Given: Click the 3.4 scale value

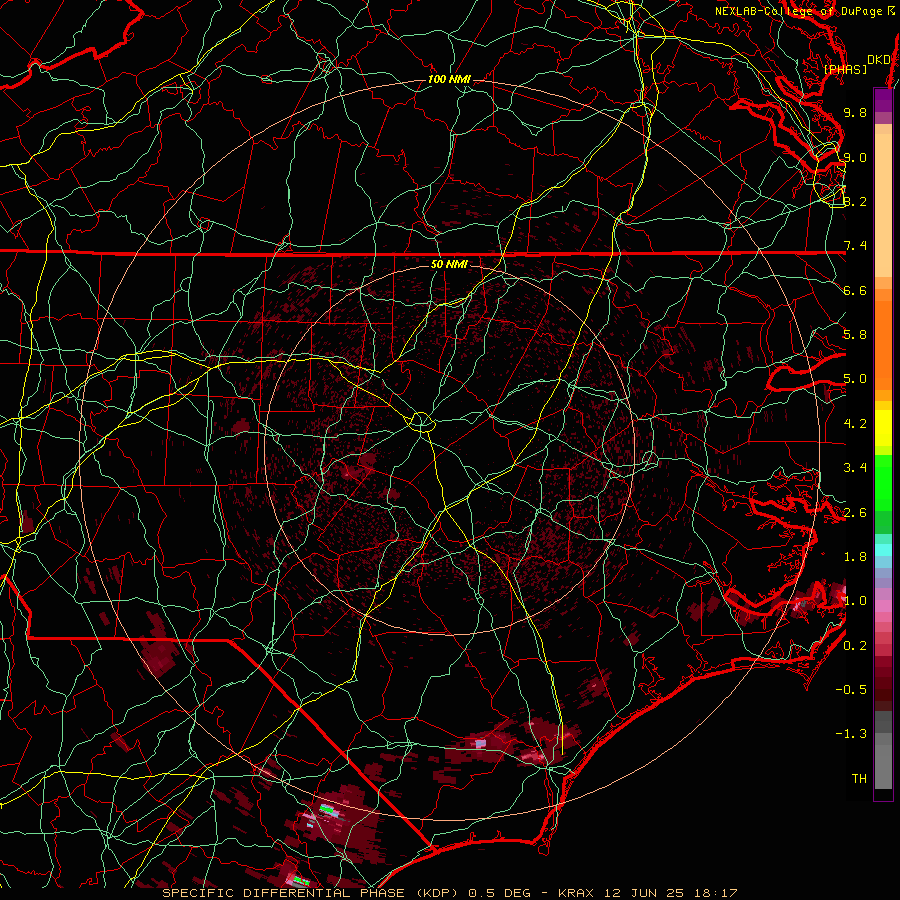Looking at the screenshot, I should (855, 468).
